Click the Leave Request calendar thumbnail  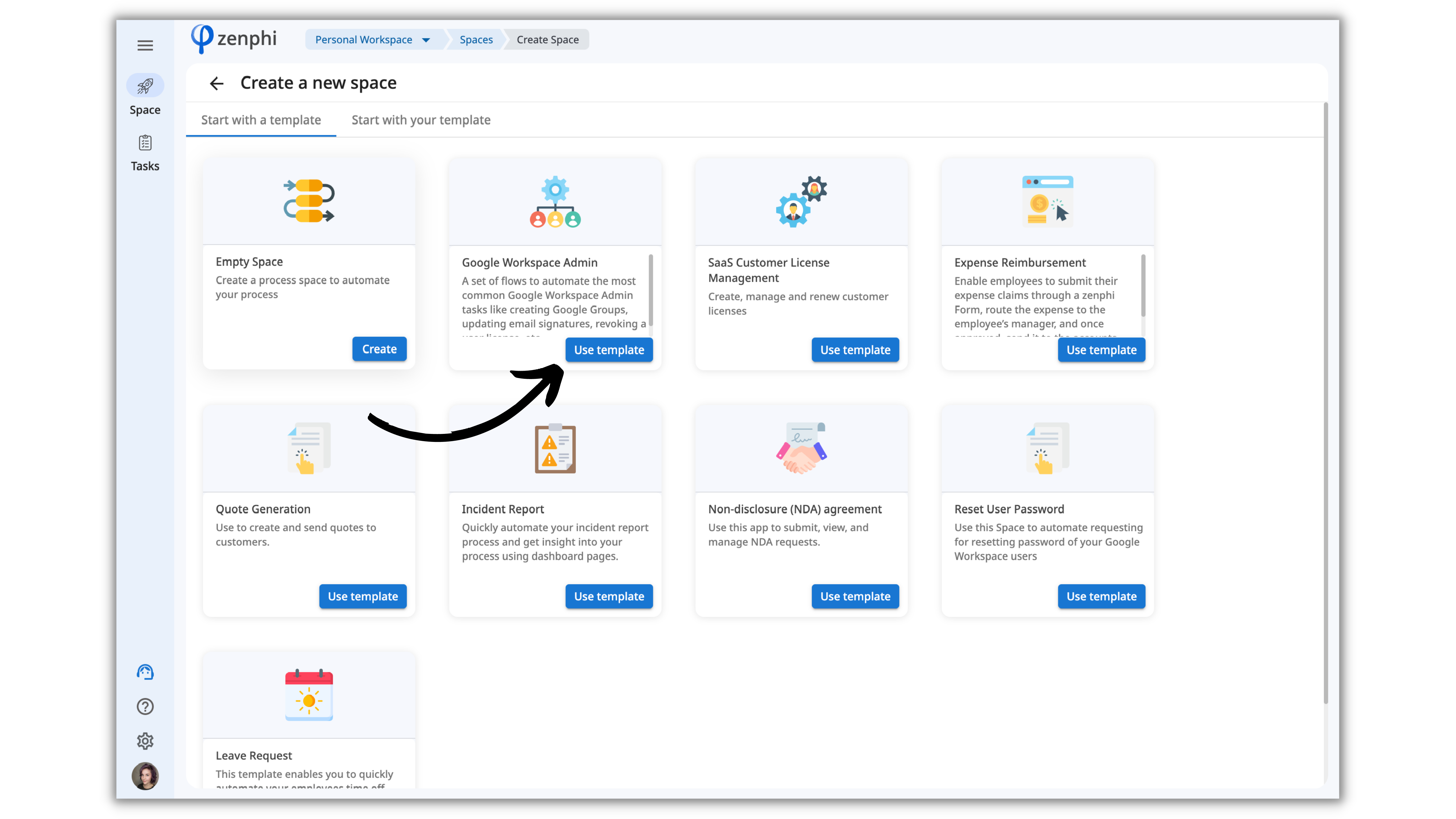[309, 695]
